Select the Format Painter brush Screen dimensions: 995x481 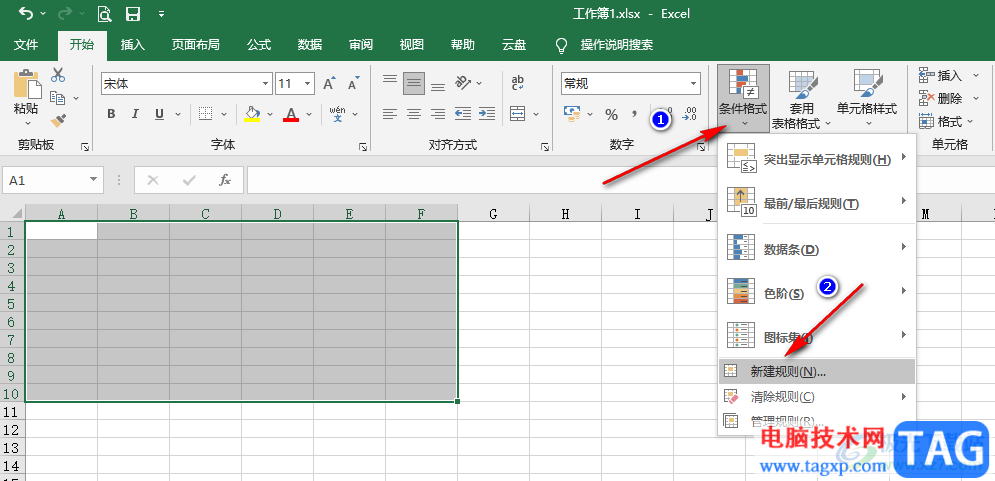[58, 120]
